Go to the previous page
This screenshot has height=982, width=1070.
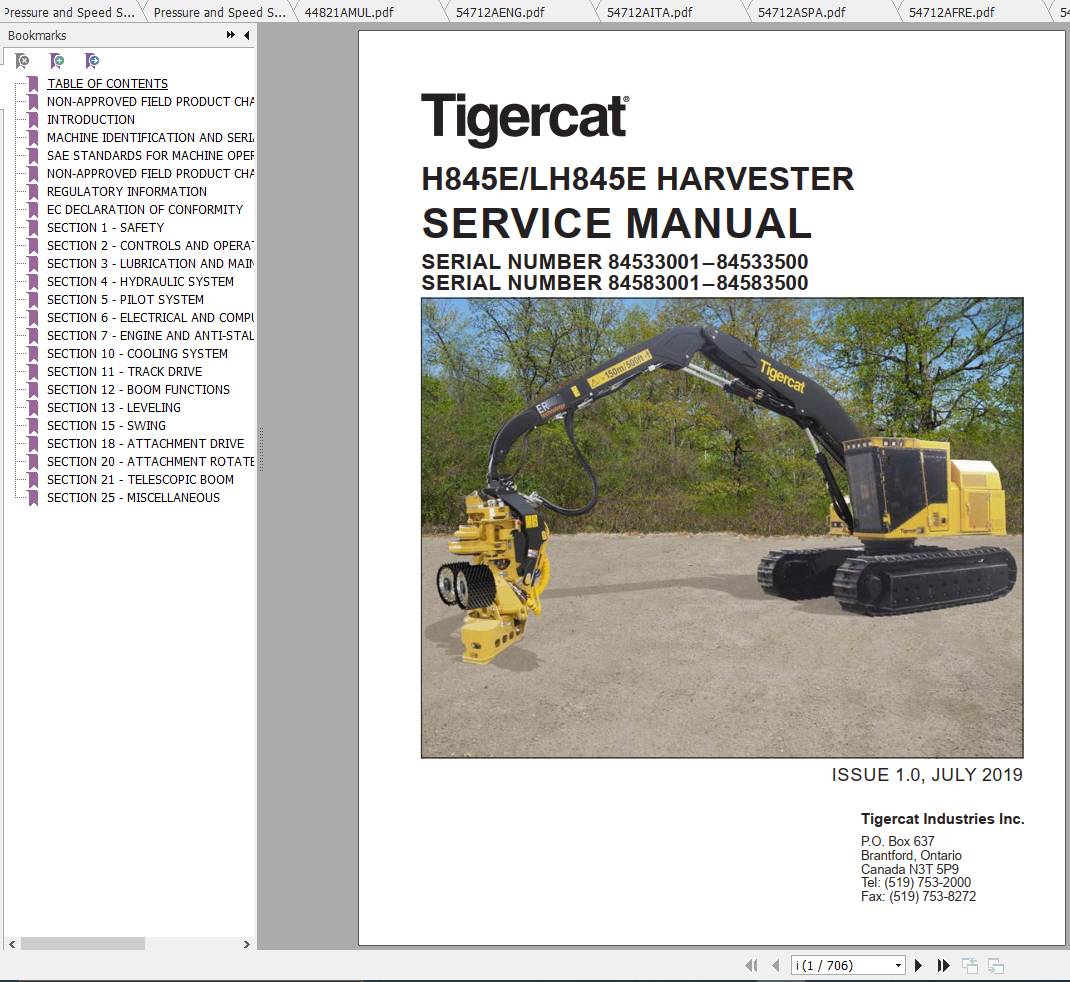point(775,964)
